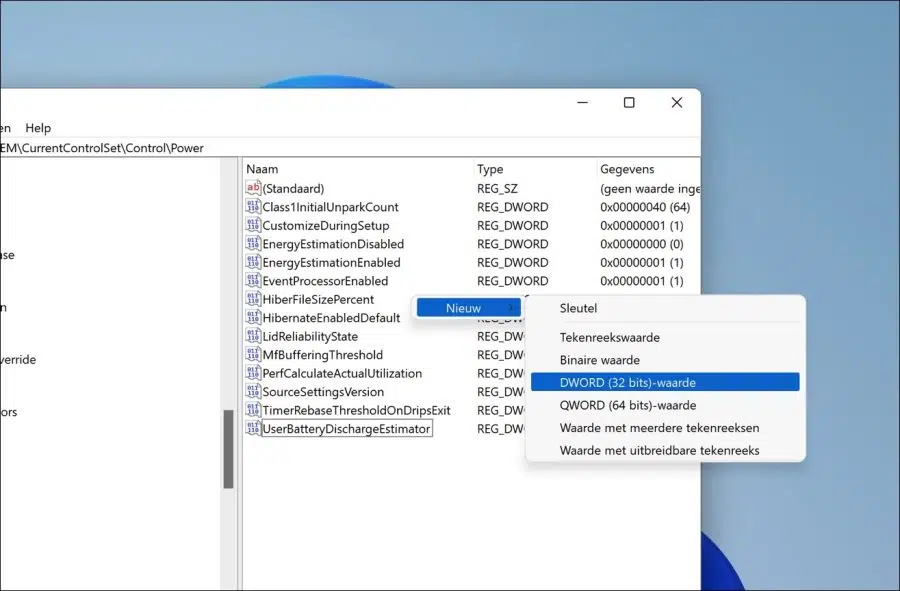
Task: Click the CustomizeDuringSetup DWORD icon
Action: coord(253,225)
